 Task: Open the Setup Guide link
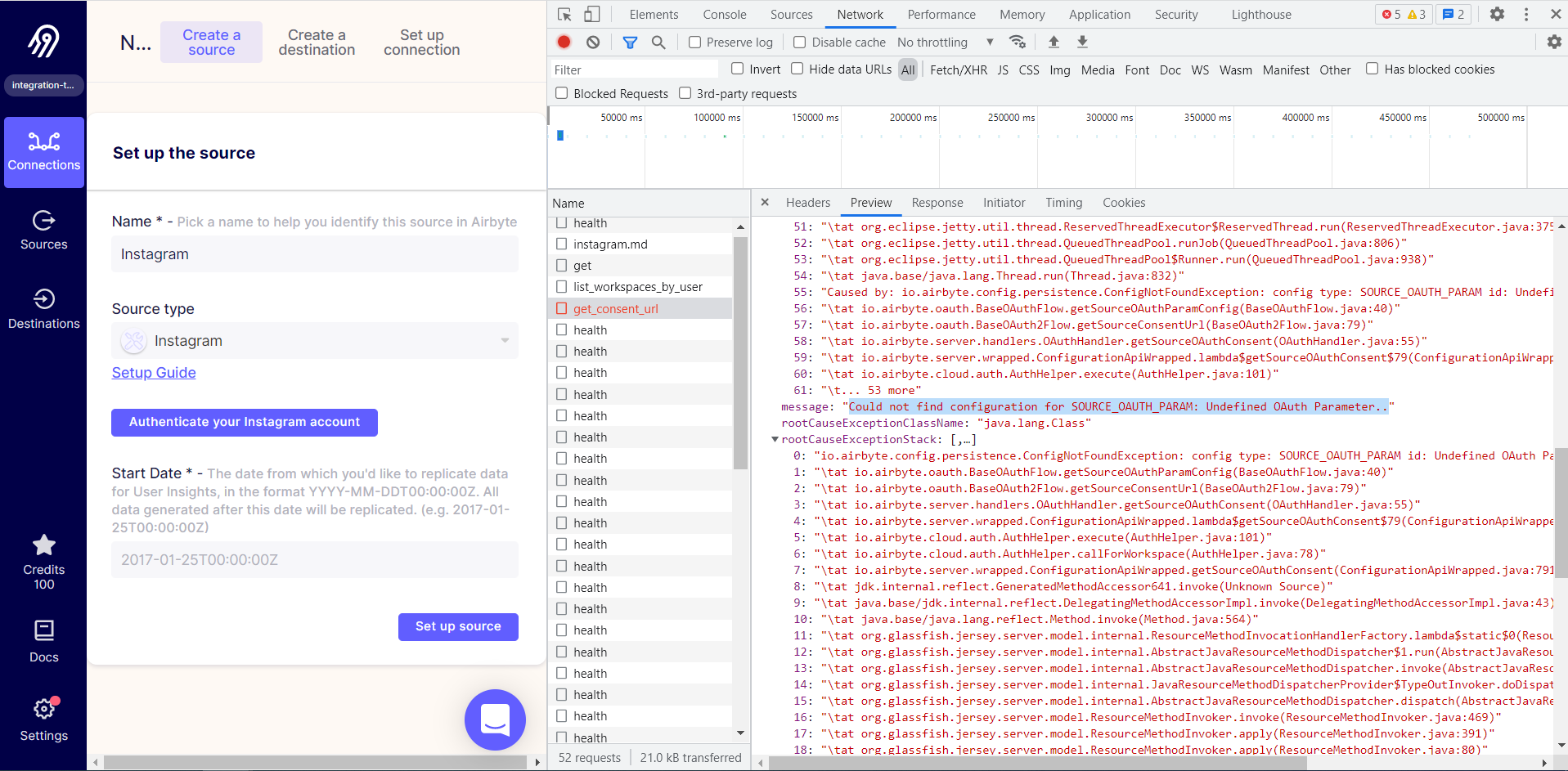coord(153,372)
